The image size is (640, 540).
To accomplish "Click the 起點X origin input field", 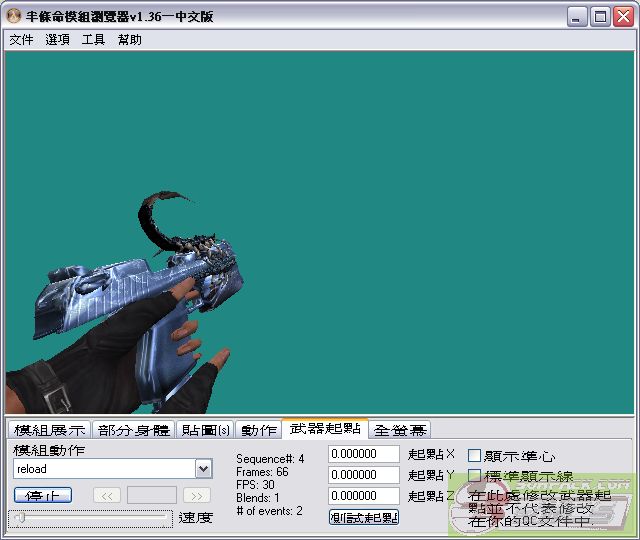I will tap(364, 454).
